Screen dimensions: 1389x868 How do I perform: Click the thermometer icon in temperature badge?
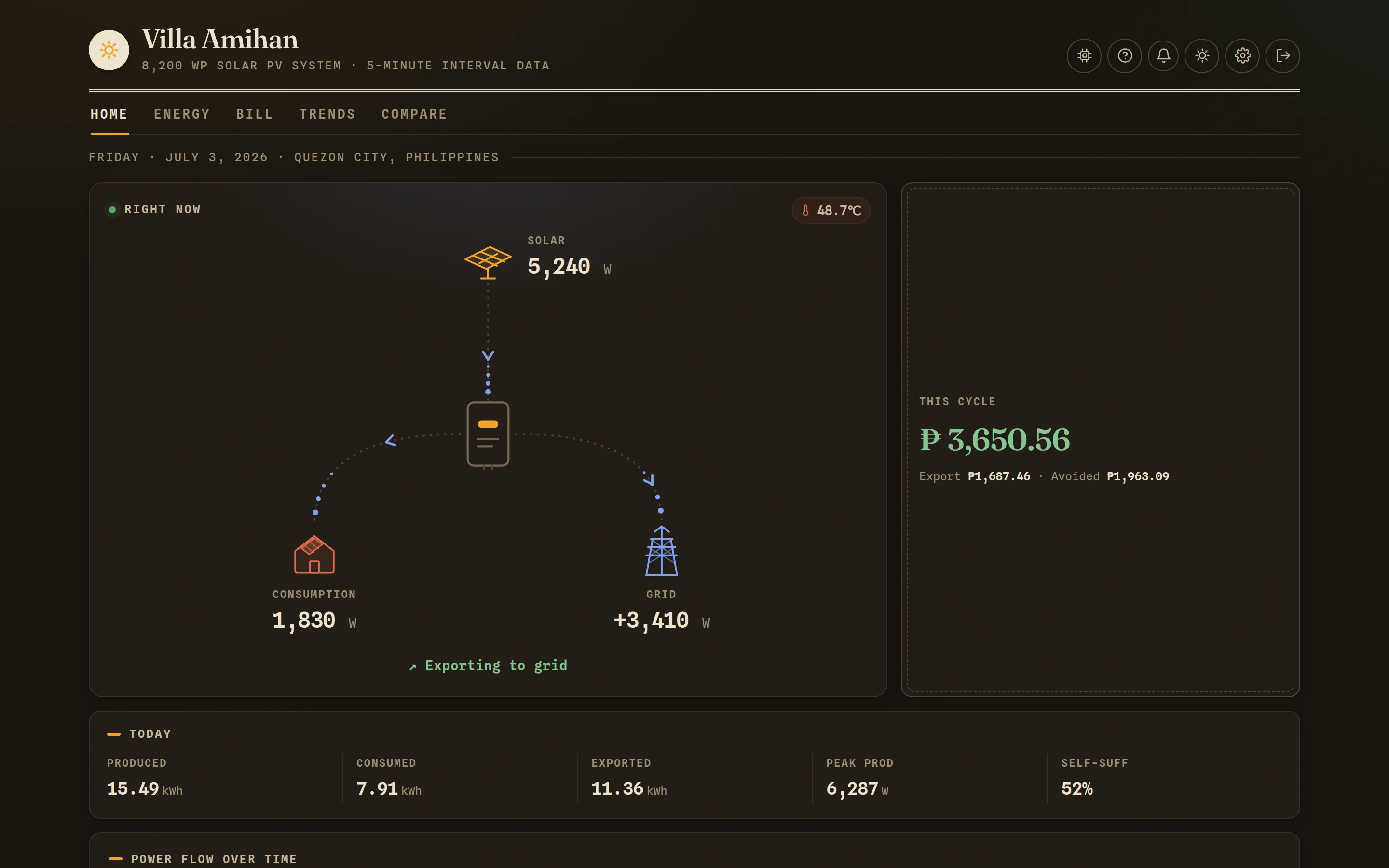pos(806,211)
